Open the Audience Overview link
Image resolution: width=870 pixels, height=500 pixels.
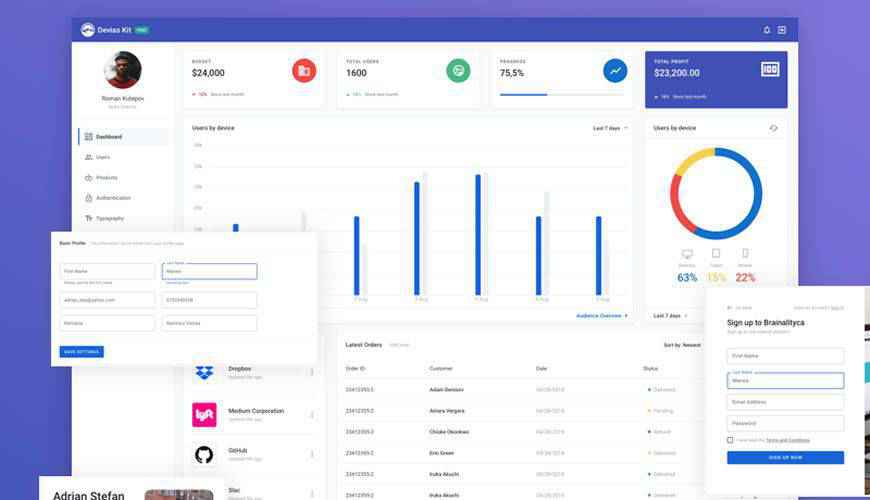tap(601, 316)
